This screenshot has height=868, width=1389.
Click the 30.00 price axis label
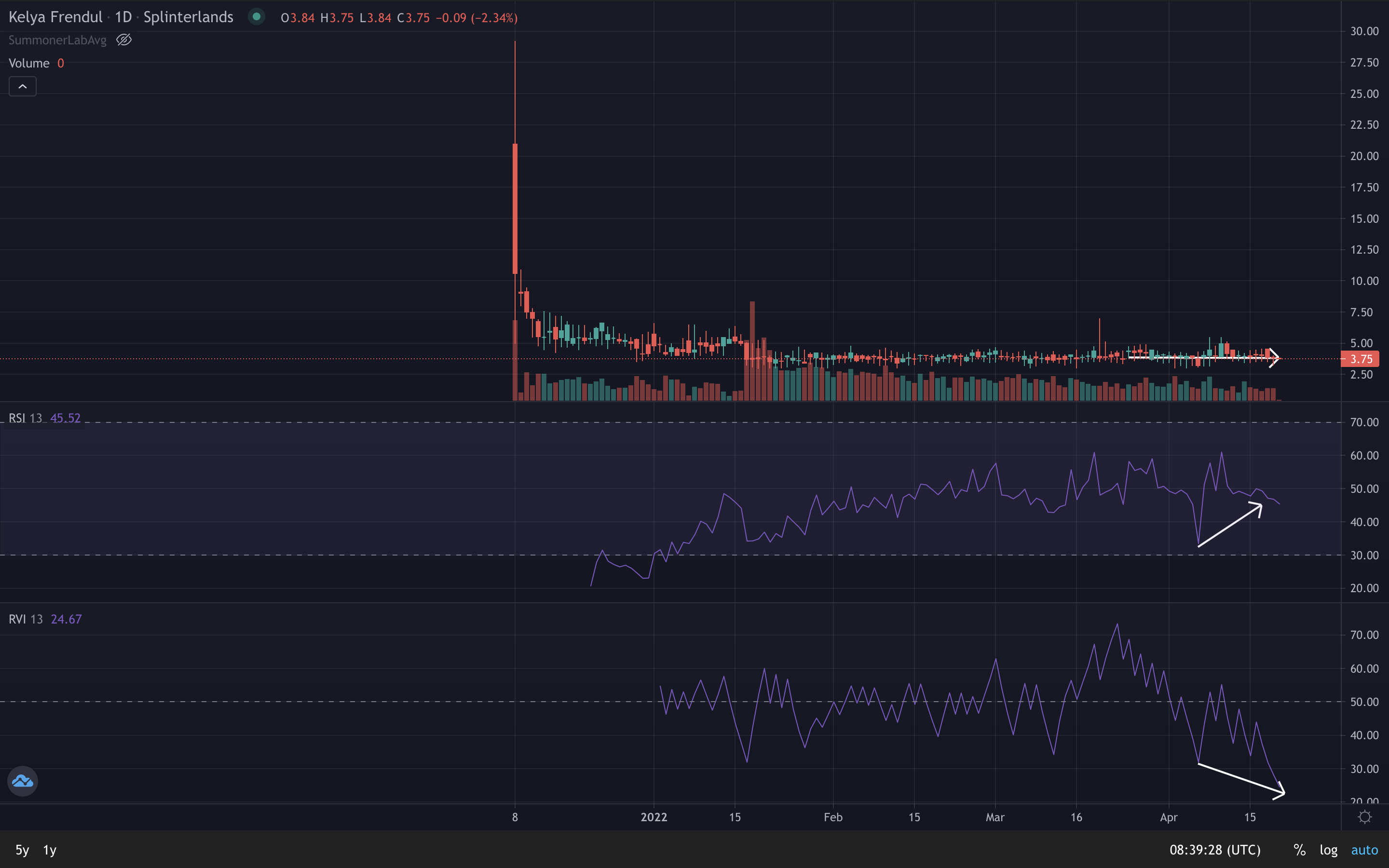1364,31
